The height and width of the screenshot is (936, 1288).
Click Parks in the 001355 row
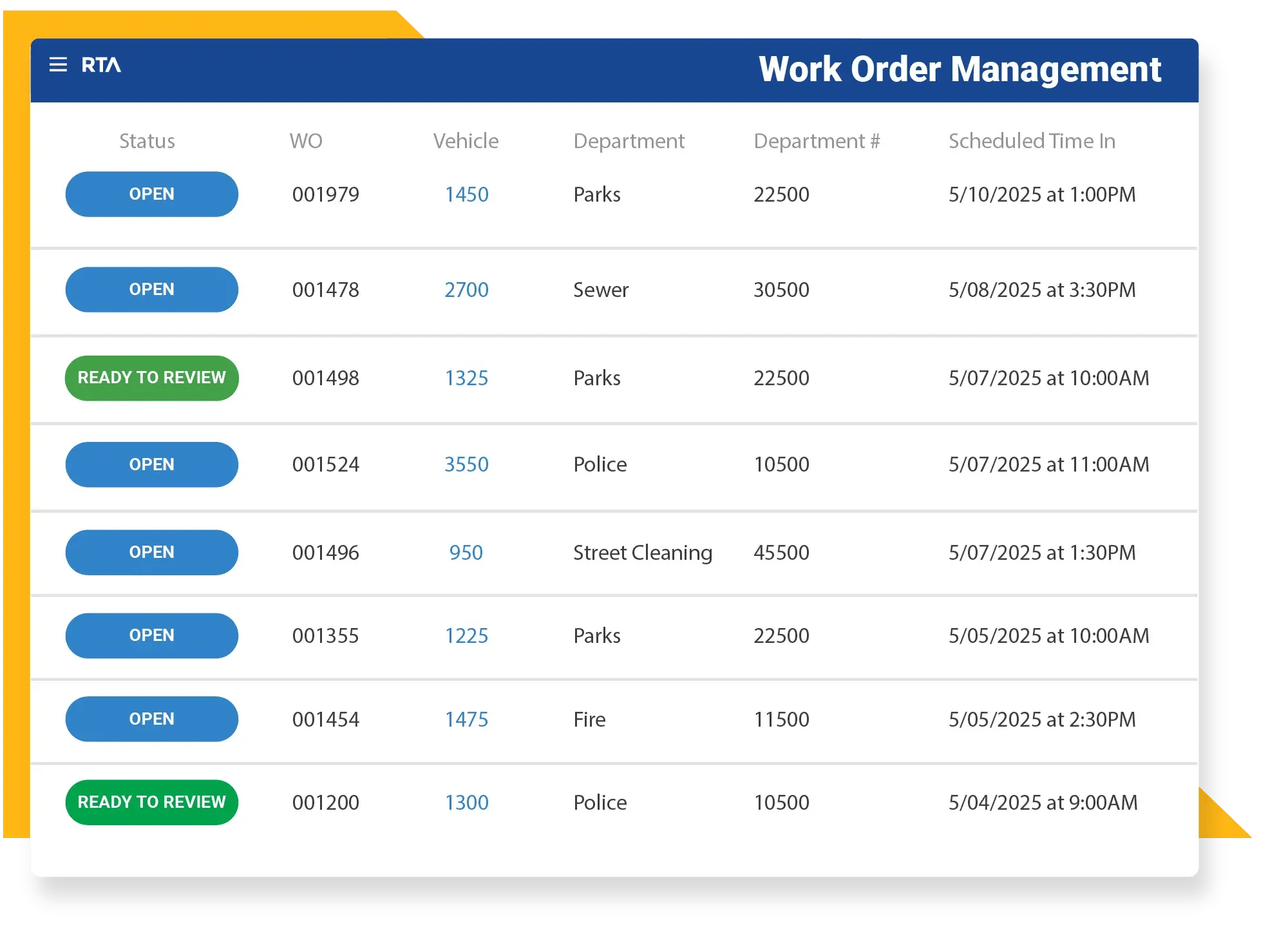[x=597, y=636]
